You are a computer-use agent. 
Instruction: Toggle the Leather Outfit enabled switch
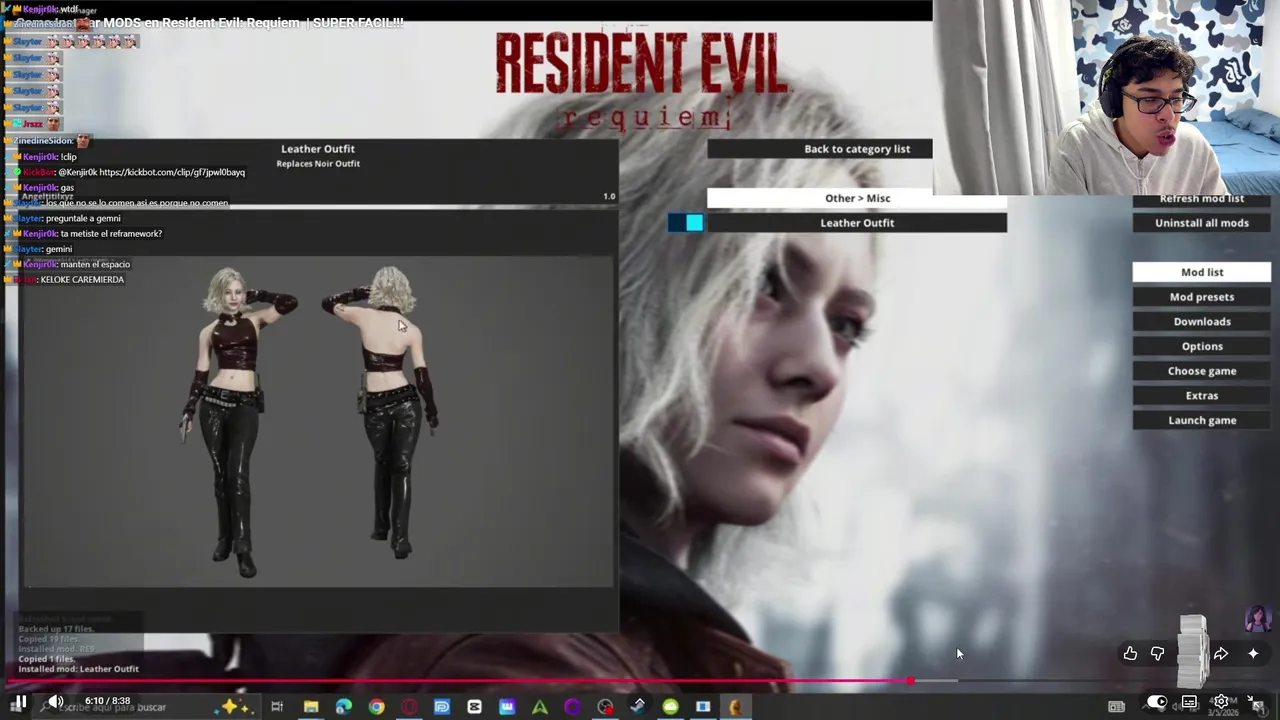686,223
